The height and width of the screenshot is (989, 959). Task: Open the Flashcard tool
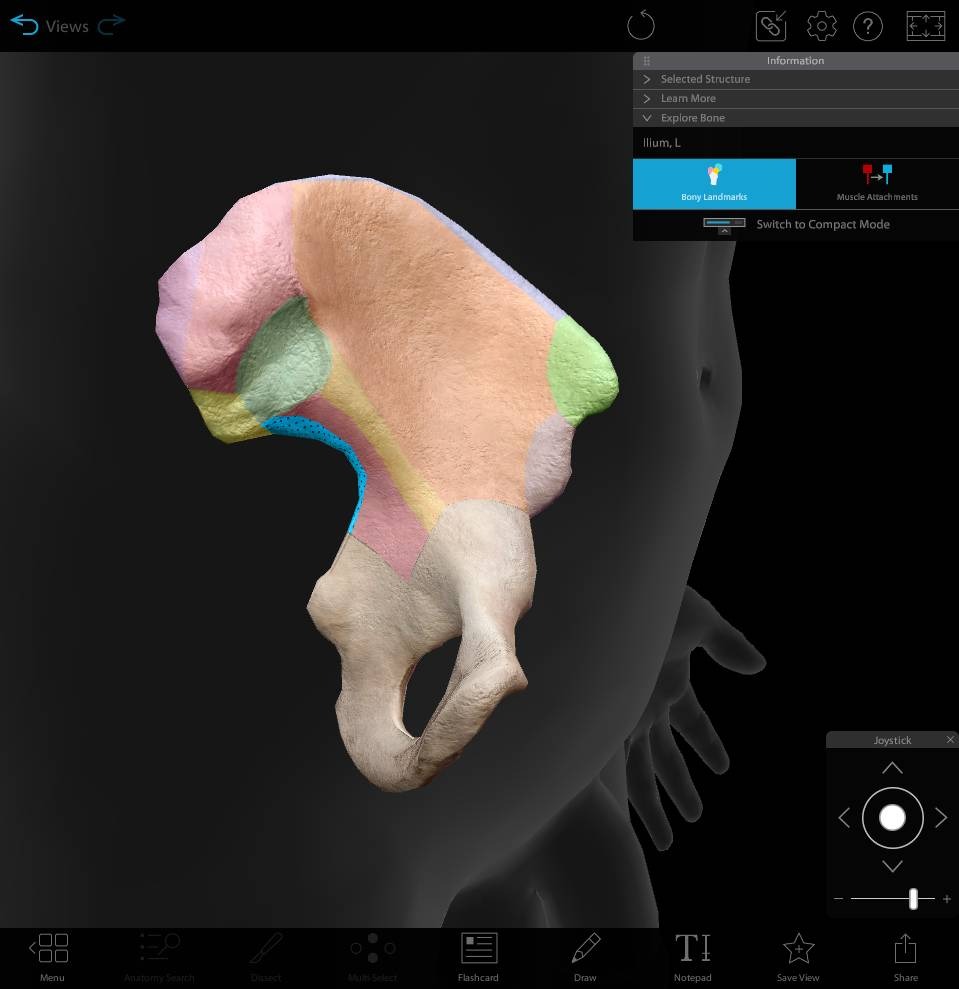point(478,956)
